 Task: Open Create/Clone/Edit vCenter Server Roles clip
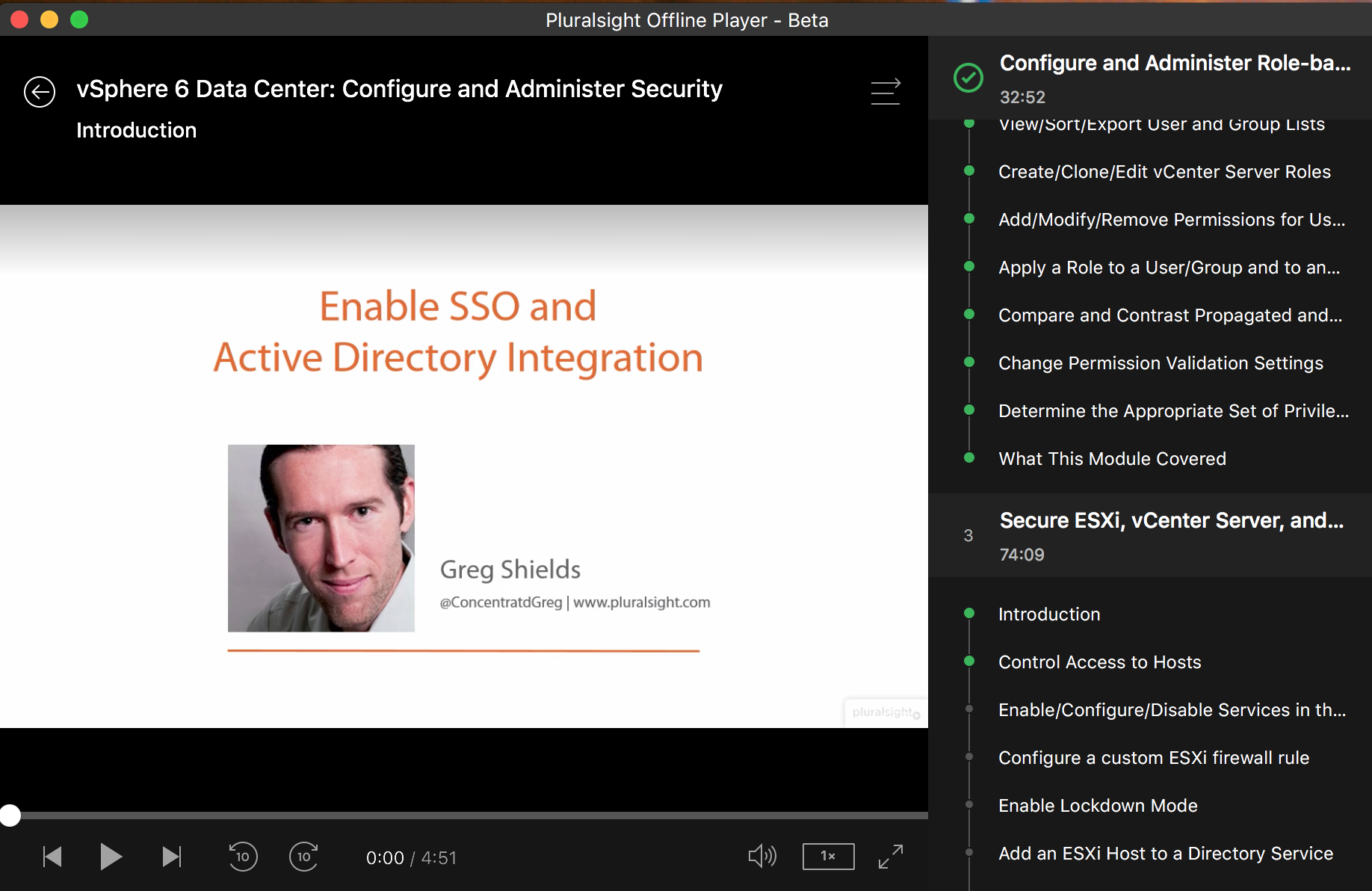coord(1164,172)
